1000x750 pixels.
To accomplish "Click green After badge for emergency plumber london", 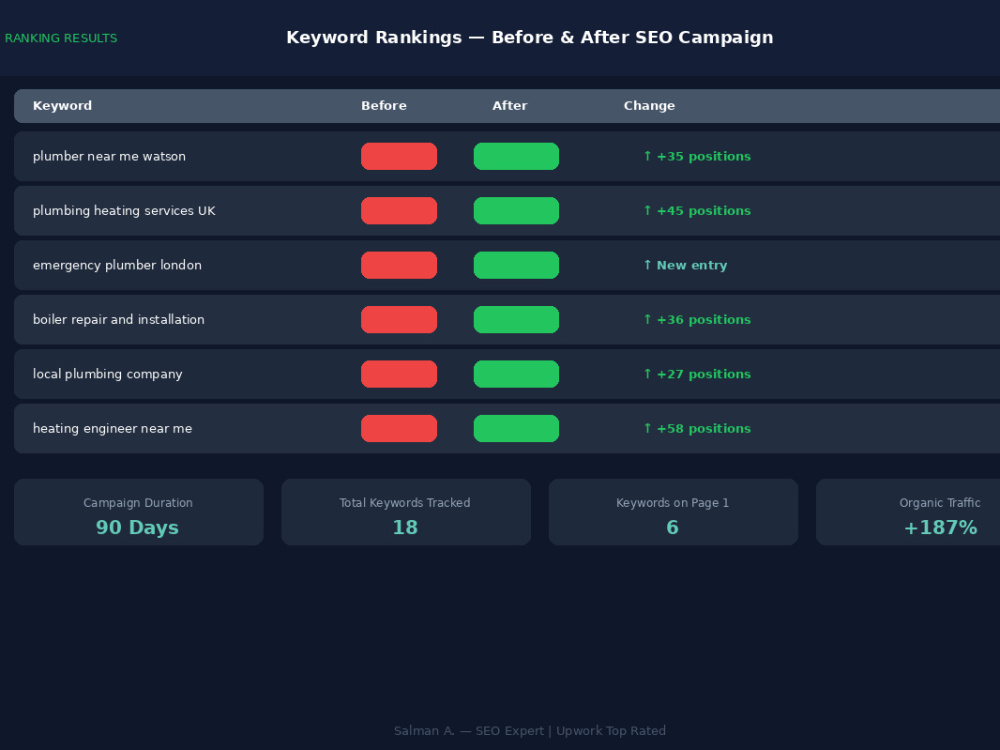I will pyautogui.click(x=517, y=265).
